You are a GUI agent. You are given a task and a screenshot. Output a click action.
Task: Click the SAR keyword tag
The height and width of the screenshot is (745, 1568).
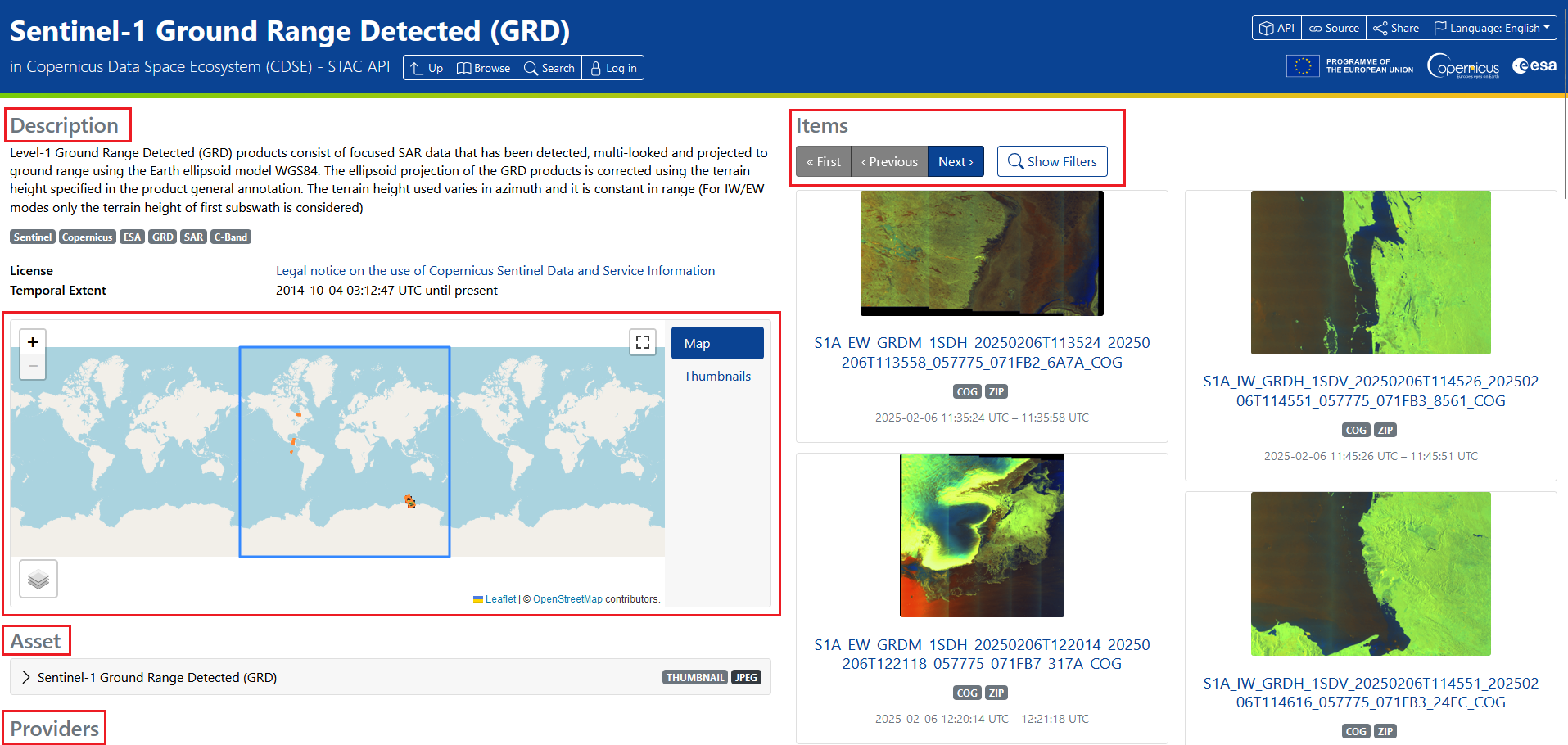pyautogui.click(x=193, y=237)
